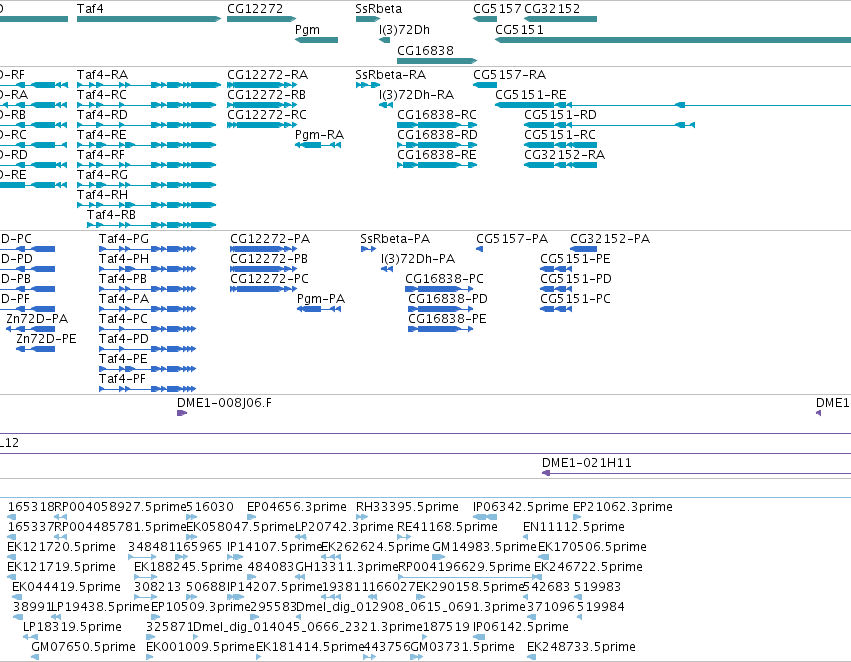The image size is (851, 662).
Task: Click protein CG32152-PA
Action: coord(610,239)
